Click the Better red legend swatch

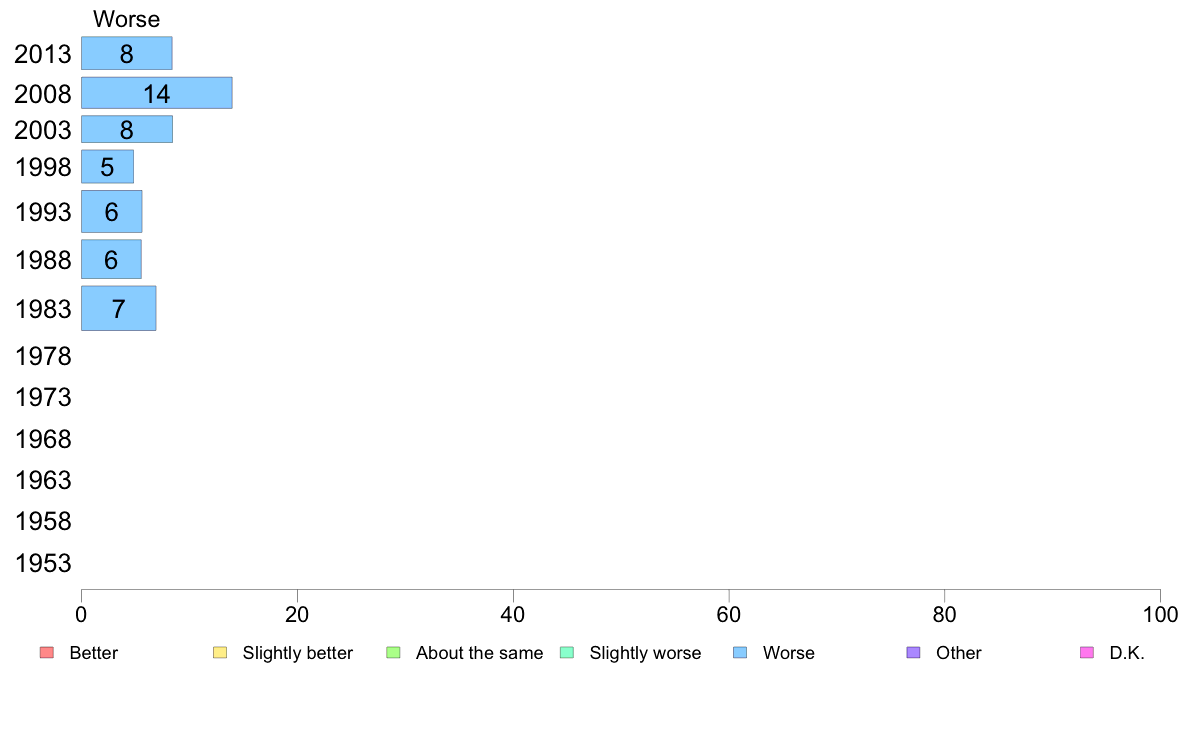click(47, 653)
